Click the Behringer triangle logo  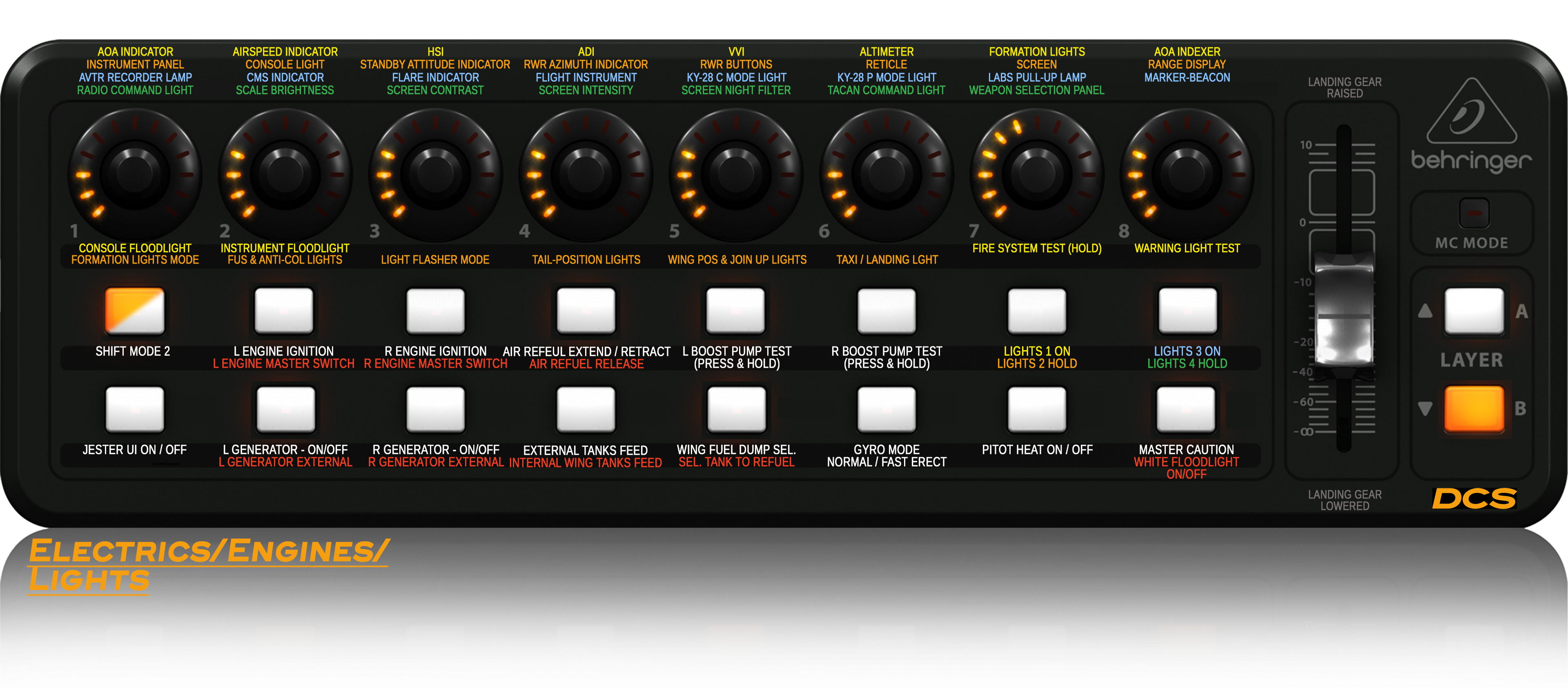[1471, 111]
